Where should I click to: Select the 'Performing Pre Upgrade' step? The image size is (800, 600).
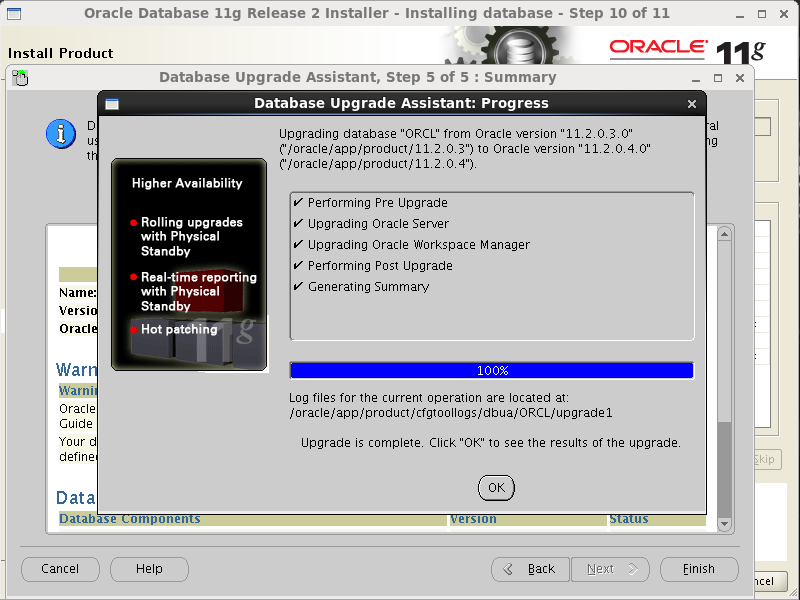pyautogui.click(x=378, y=203)
